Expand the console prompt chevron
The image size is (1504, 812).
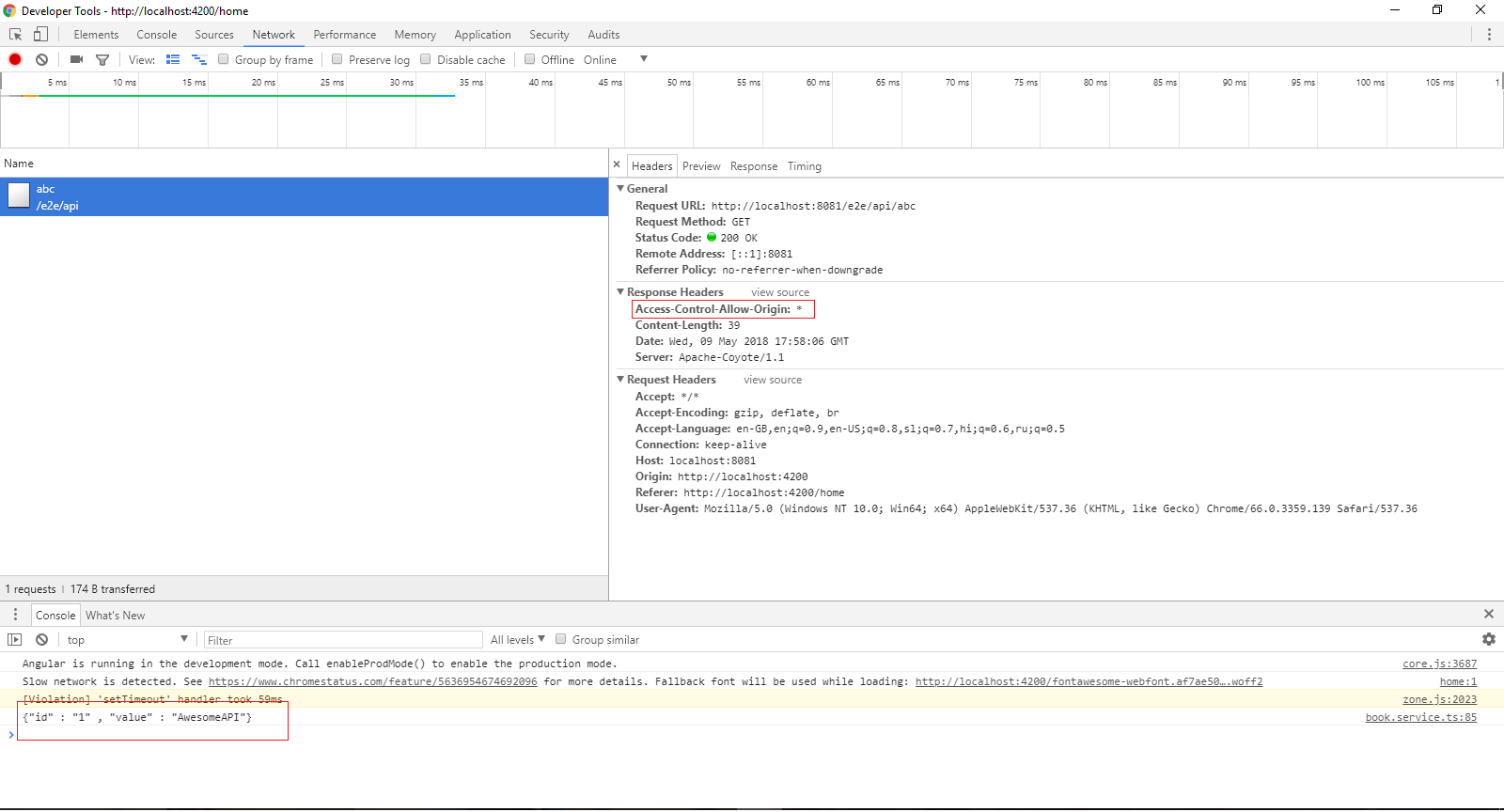pos(11,735)
